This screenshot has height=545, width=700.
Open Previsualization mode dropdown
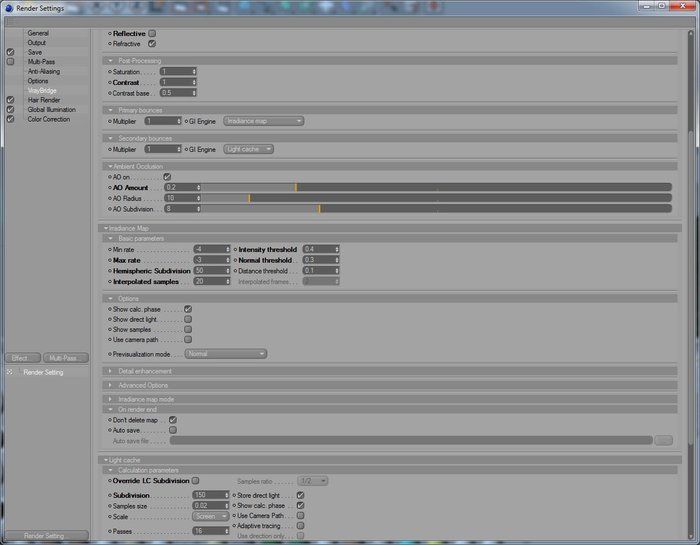point(226,354)
